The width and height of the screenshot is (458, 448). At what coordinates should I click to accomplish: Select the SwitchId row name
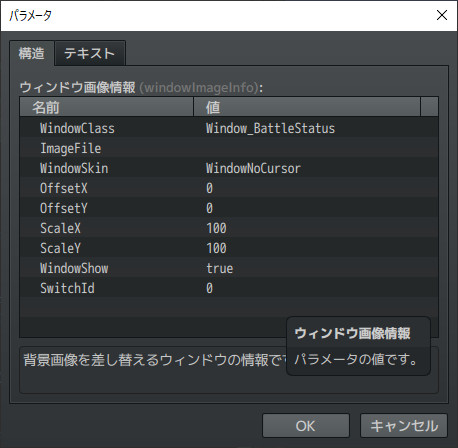[x=67, y=288]
